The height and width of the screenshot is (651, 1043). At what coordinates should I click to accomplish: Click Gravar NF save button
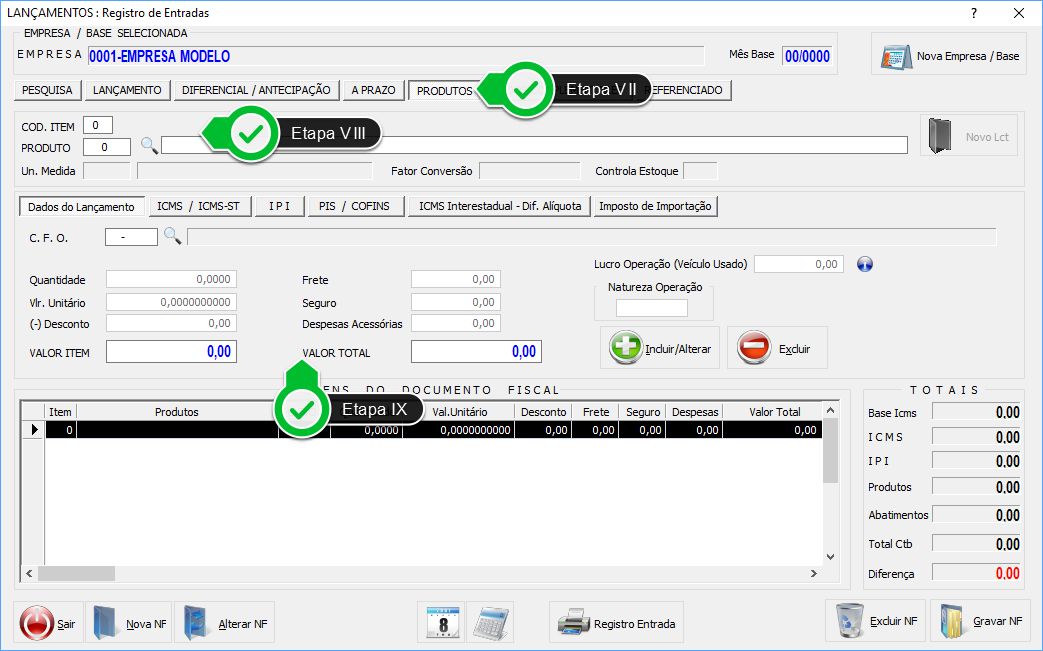981,621
